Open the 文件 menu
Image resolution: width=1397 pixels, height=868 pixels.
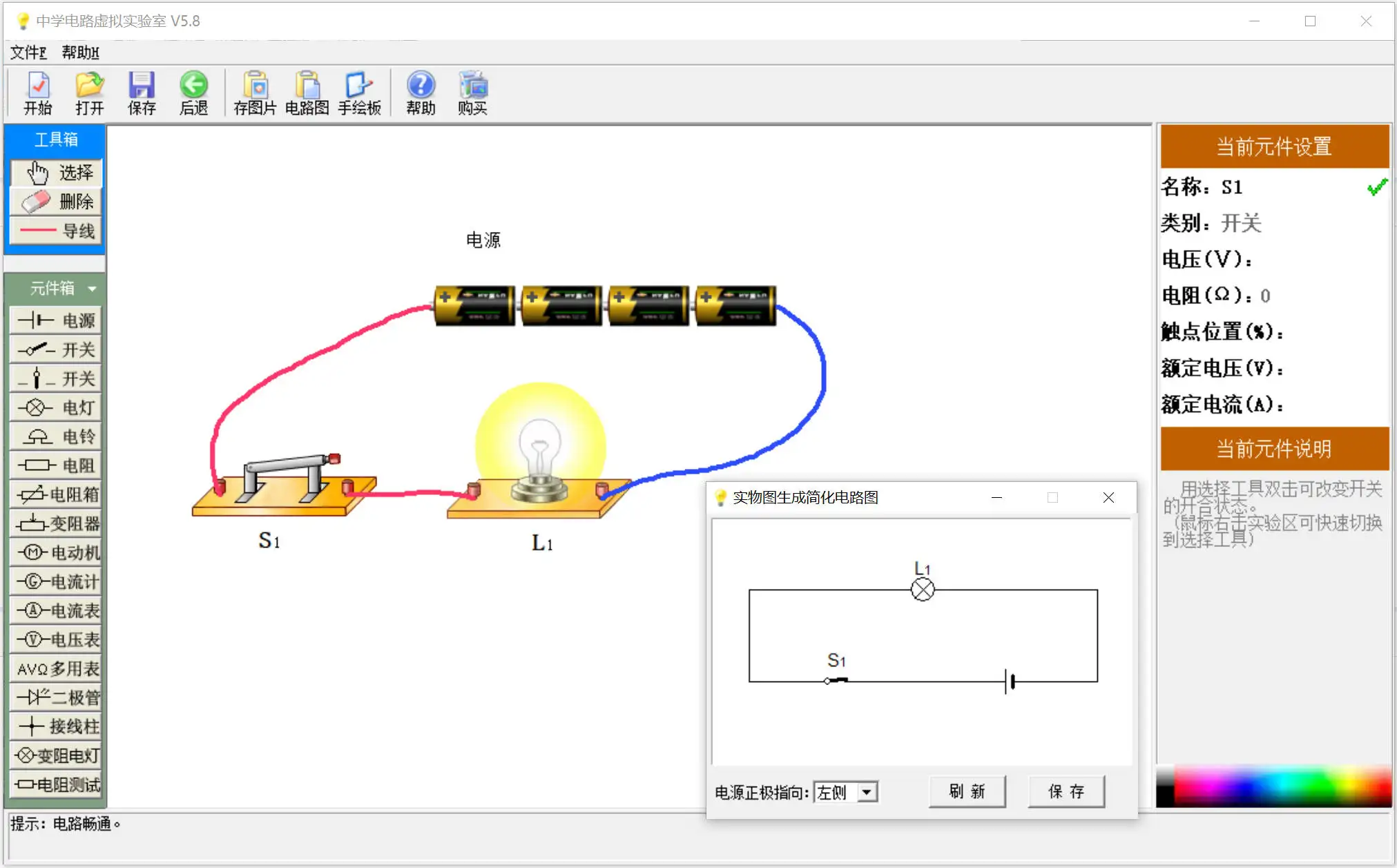[x=28, y=52]
